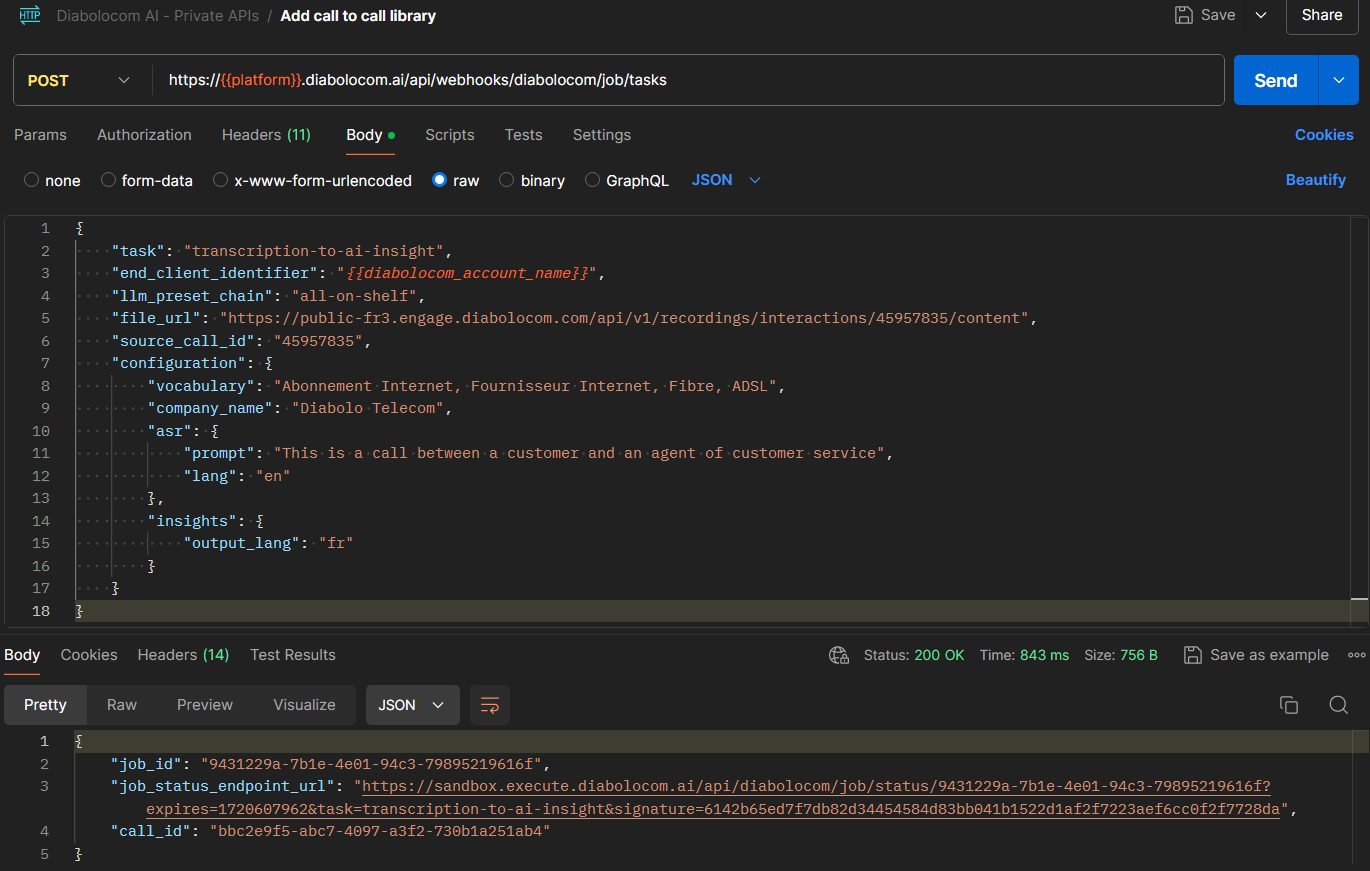Screen dimensions: 1370x871
Task: Switch to the Authorization tab
Action: [144, 135]
